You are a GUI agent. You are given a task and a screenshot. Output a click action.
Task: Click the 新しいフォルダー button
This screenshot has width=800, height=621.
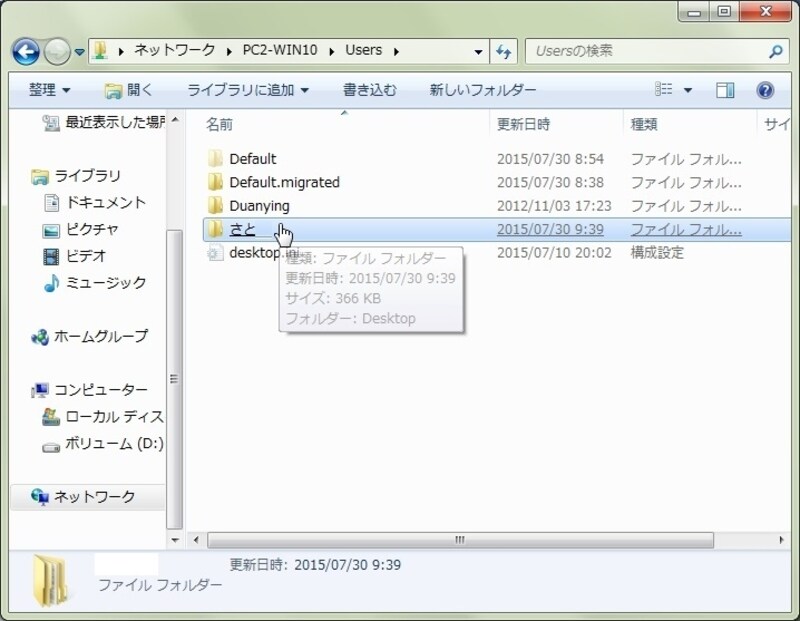(x=482, y=90)
